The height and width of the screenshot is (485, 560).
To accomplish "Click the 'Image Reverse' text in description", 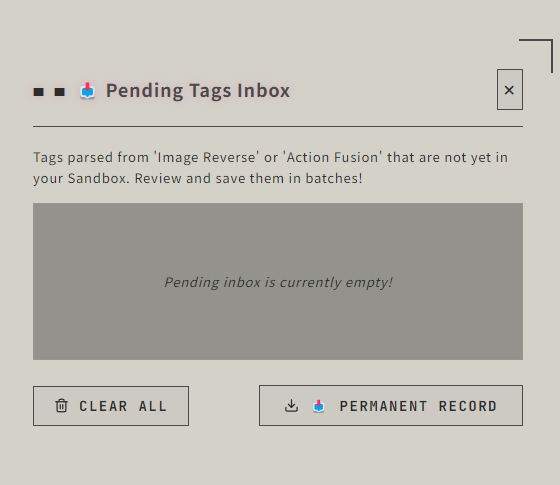I will pyautogui.click(x=206, y=158).
